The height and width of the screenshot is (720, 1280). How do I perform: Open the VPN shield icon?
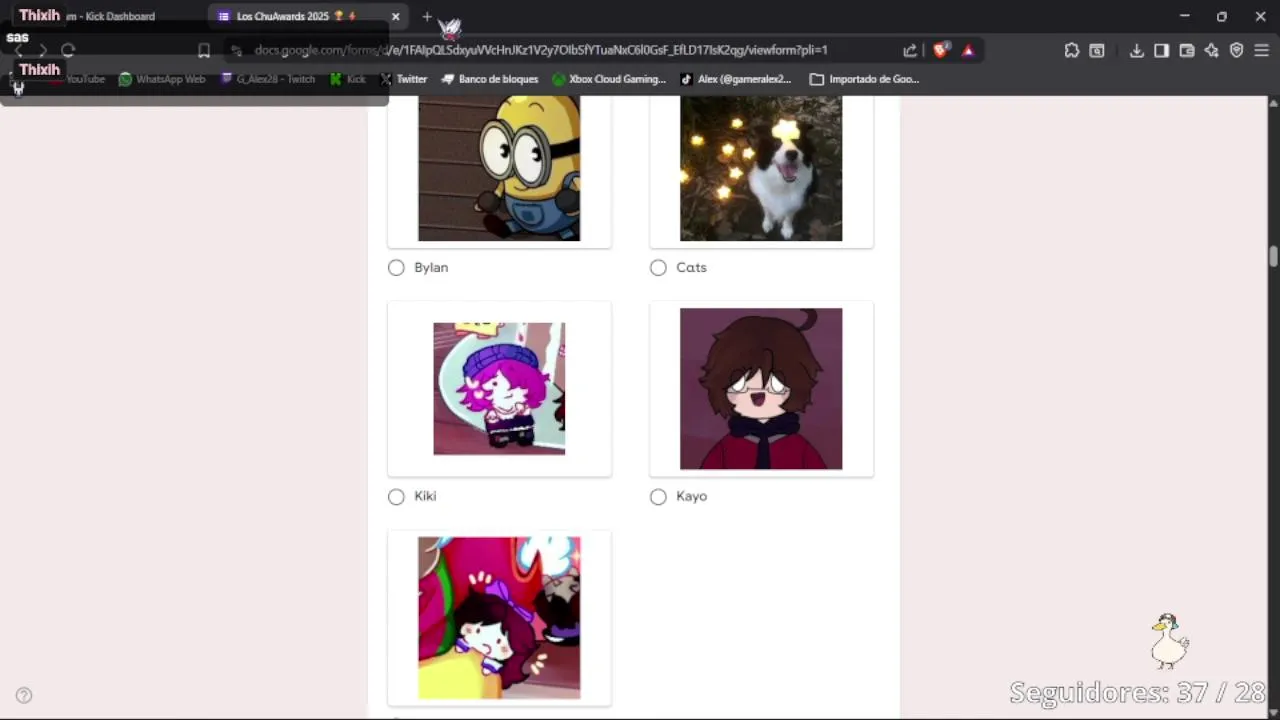(x=1237, y=50)
